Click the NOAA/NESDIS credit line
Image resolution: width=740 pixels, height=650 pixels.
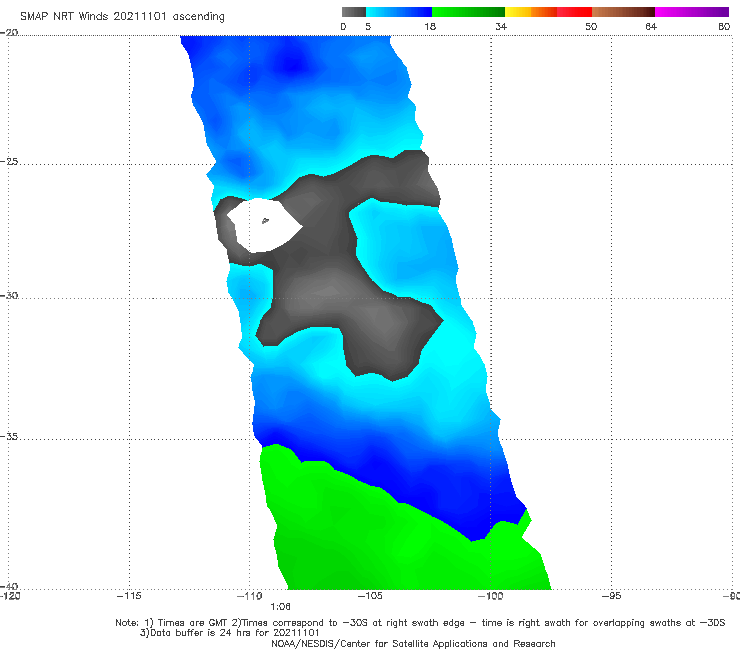pos(413,643)
